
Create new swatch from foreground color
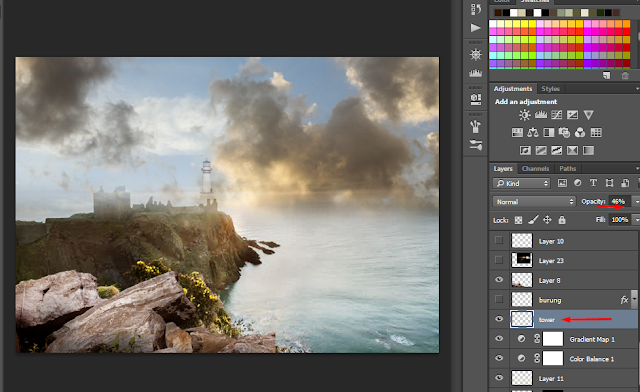(x=607, y=76)
